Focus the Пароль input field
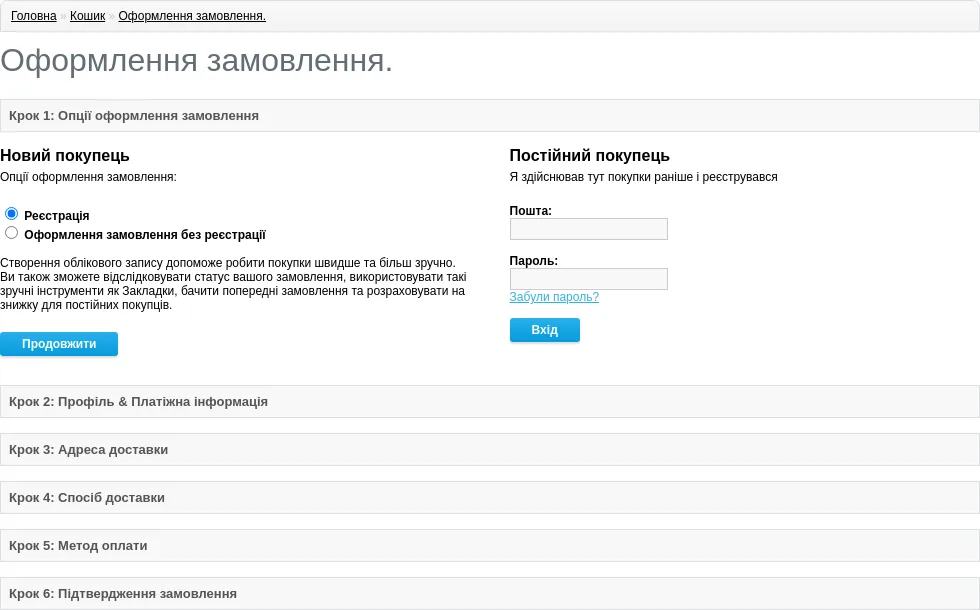The height and width of the screenshot is (610, 980). tap(589, 279)
